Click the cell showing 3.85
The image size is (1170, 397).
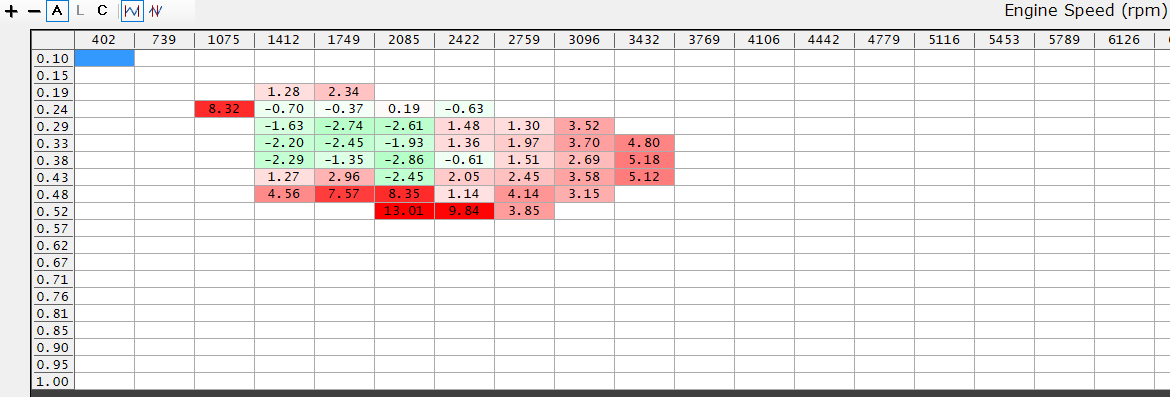pyautogui.click(x=524, y=211)
